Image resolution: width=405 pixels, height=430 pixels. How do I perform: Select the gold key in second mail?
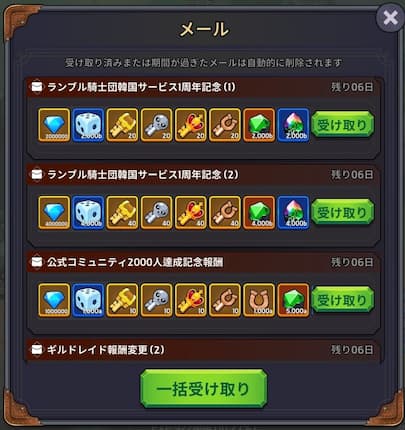(x=122, y=213)
